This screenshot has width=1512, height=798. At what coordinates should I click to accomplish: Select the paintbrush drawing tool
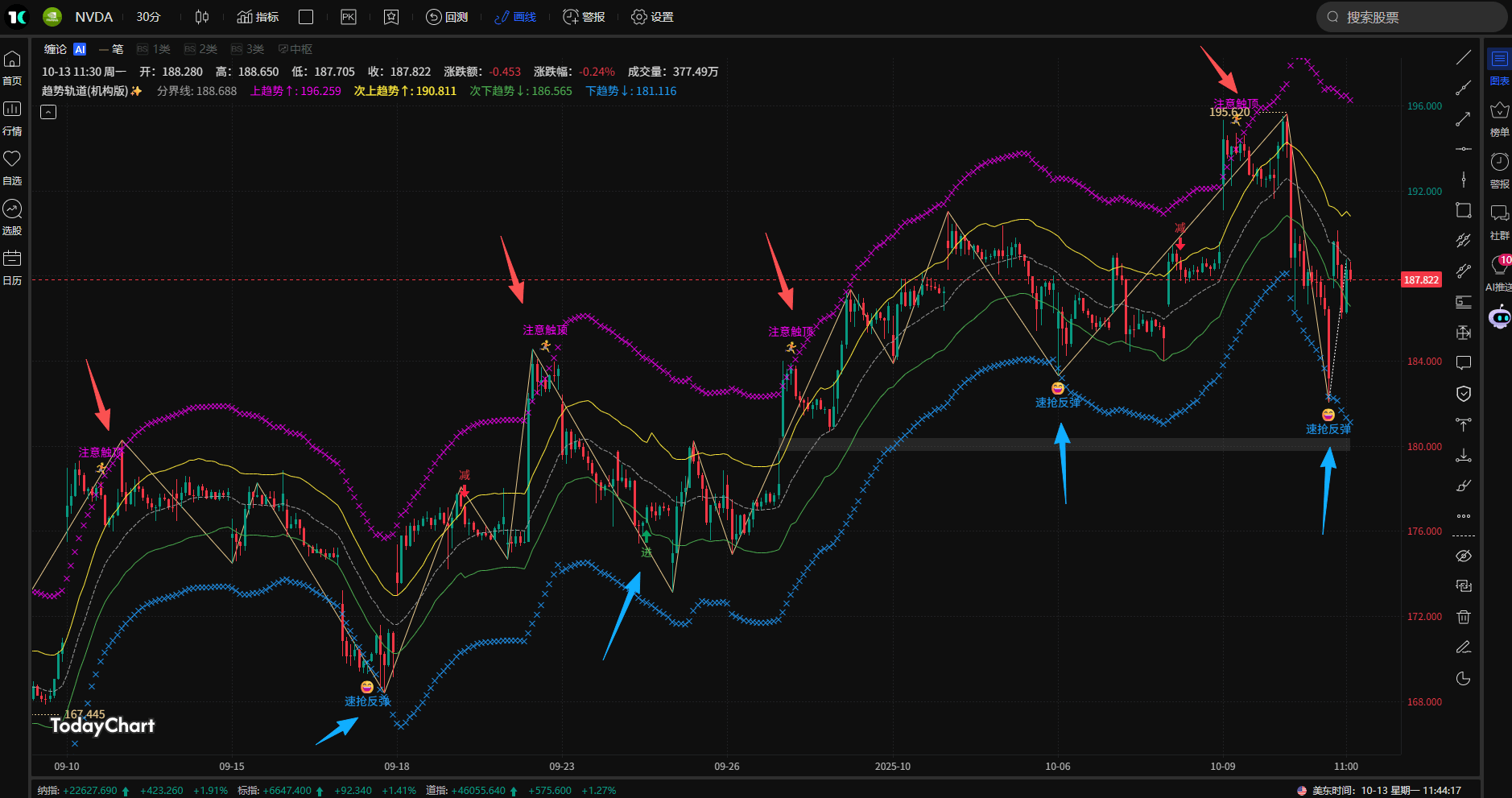[x=1463, y=486]
